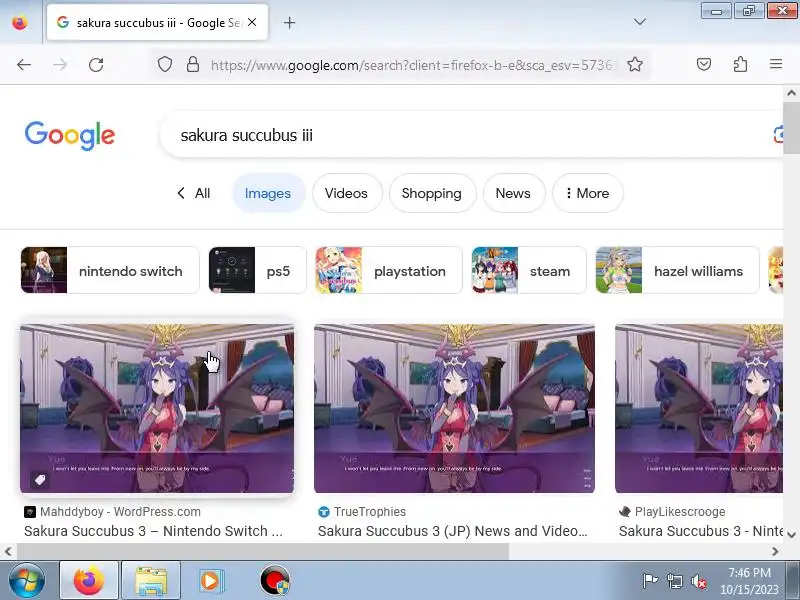This screenshot has width=800, height=600.
Task: Click the padlock site security icon
Action: (193, 64)
